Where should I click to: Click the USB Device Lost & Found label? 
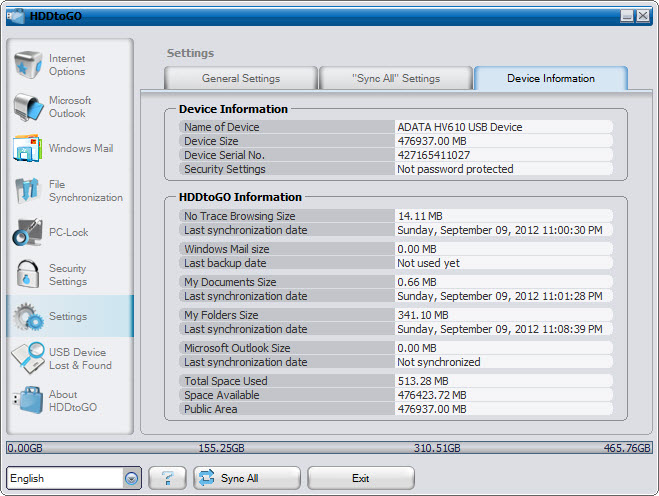pyautogui.click(x=80, y=359)
